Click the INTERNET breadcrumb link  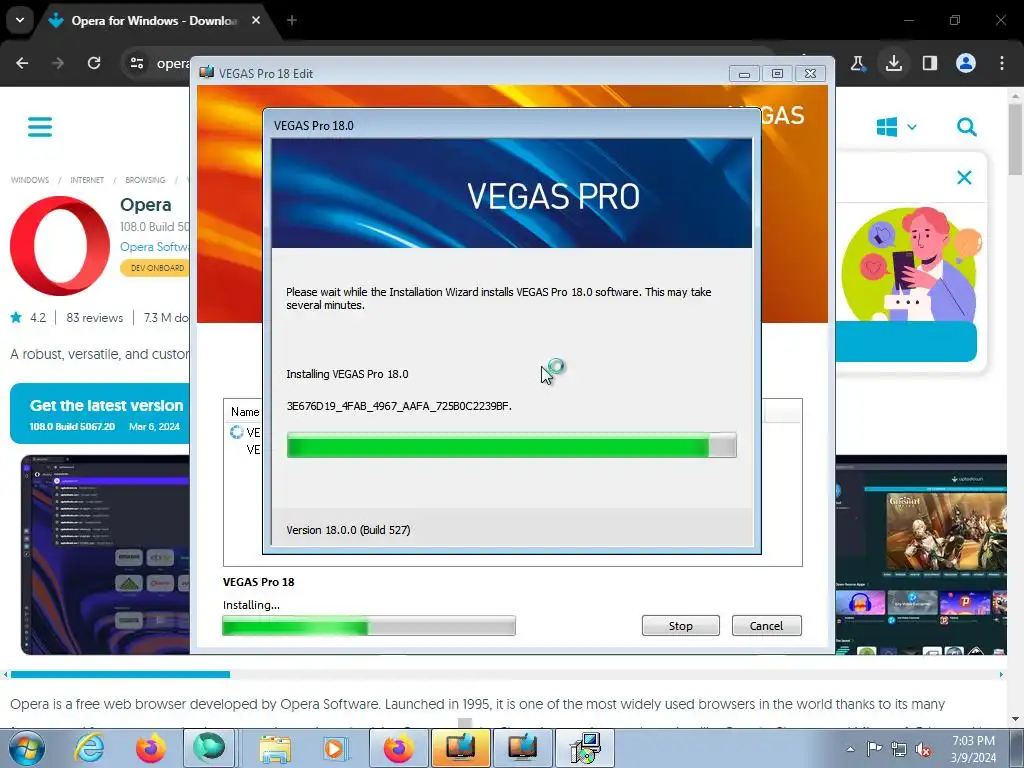(87, 180)
